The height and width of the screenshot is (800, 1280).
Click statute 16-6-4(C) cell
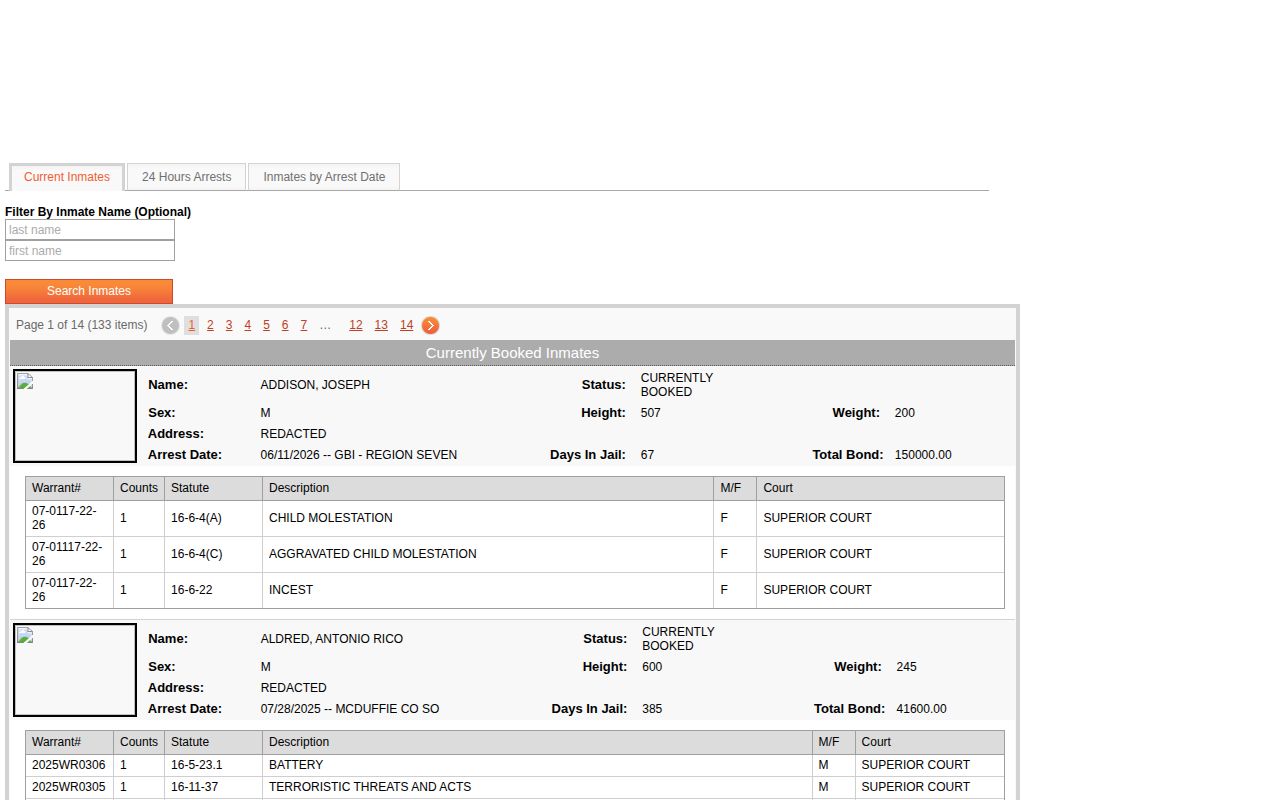click(214, 554)
